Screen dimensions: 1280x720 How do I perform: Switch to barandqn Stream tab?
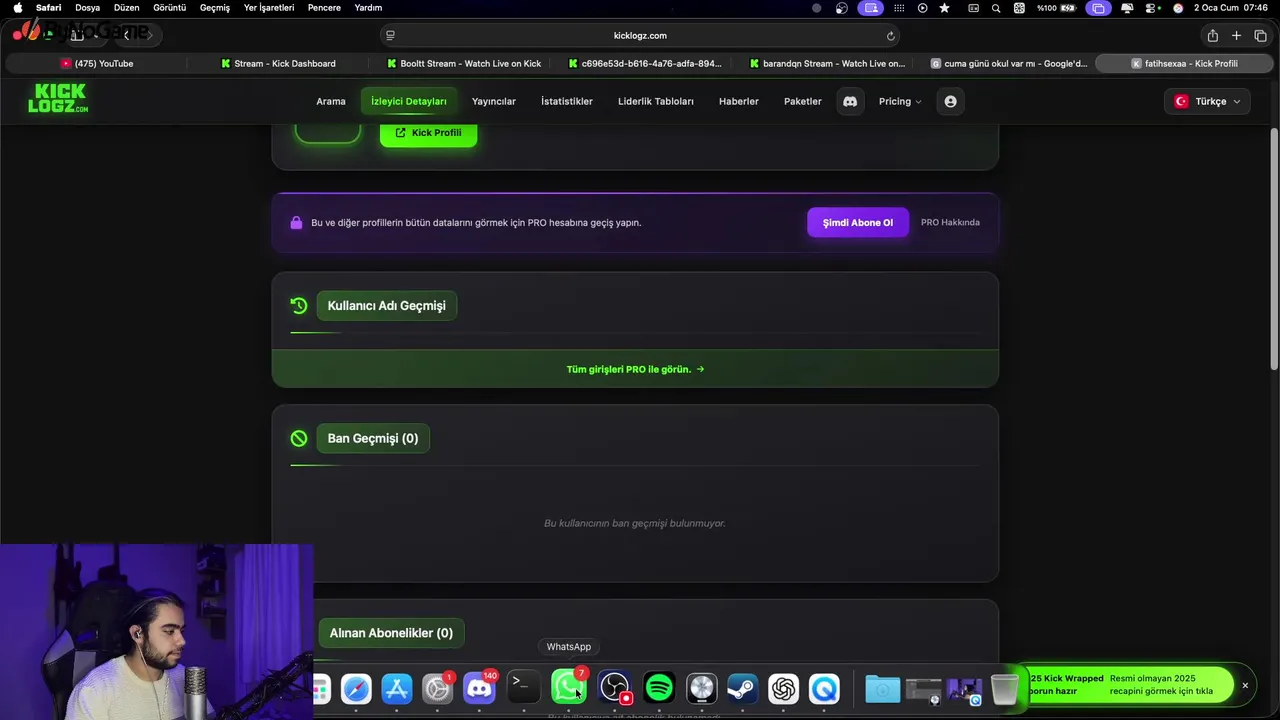point(826,63)
